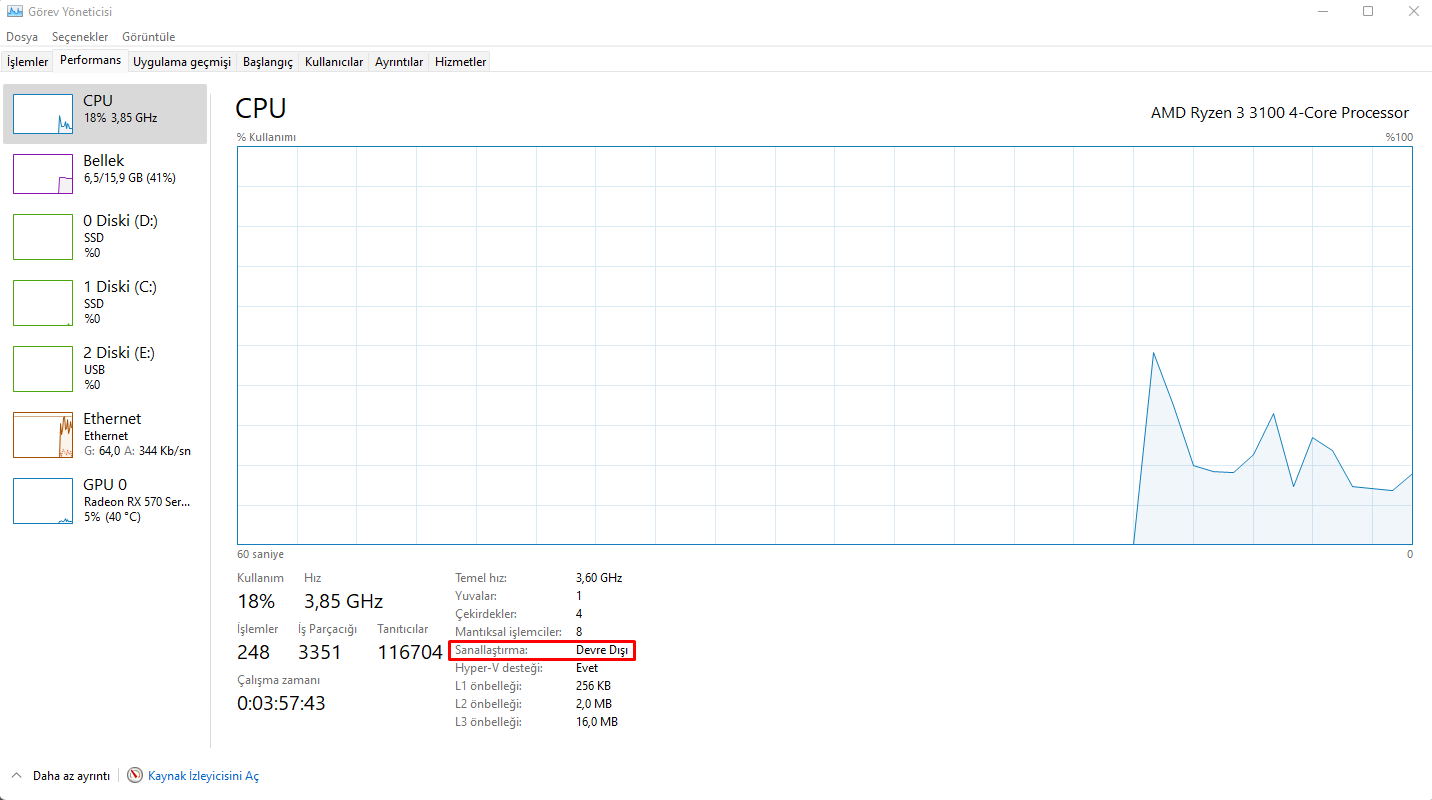1432x800 pixels.
Task: Click the L1 önbelleği 256 KB value
Action: [593, 686]
